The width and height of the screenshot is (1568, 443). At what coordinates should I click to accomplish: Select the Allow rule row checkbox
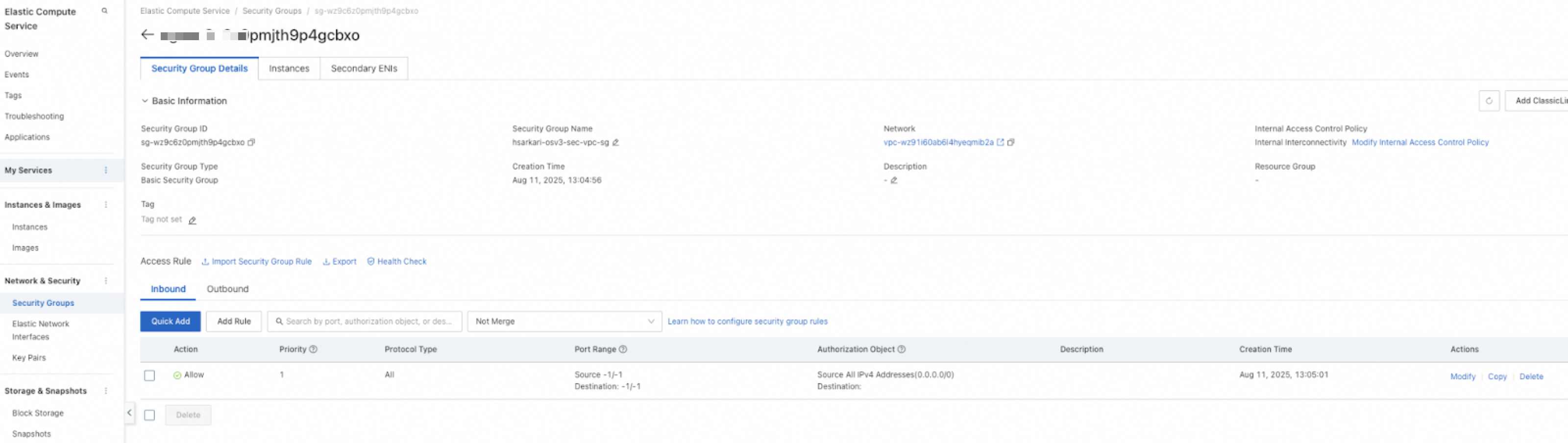point(150,375)
